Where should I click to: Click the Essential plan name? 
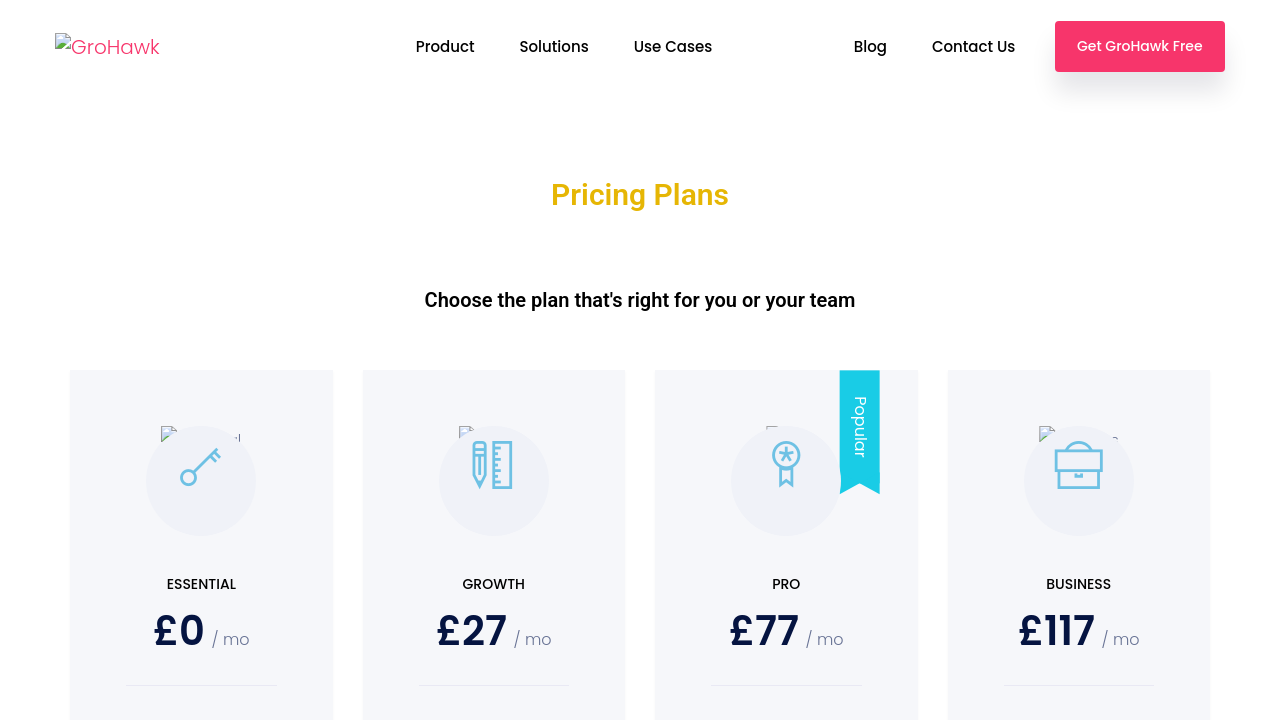tap(201, 584)
